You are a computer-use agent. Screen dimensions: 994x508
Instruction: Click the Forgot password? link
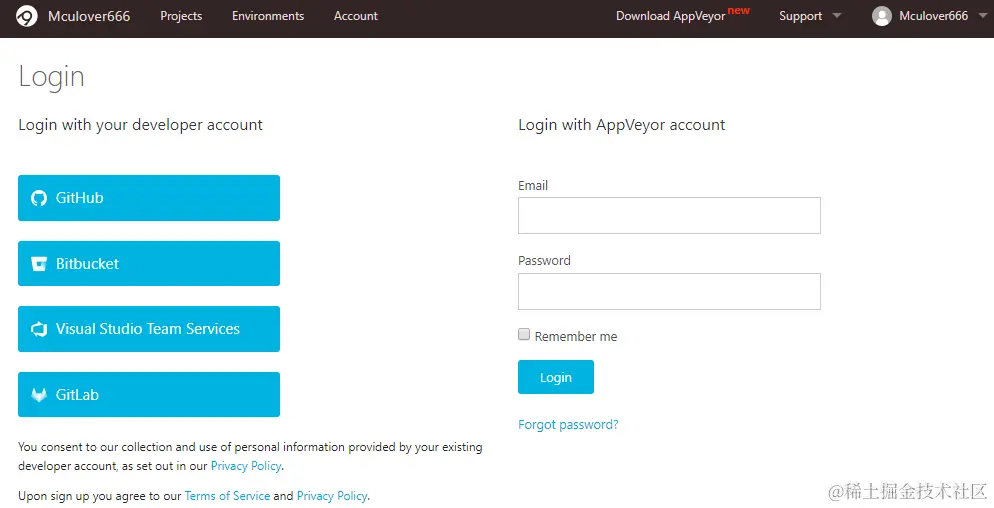568,424
